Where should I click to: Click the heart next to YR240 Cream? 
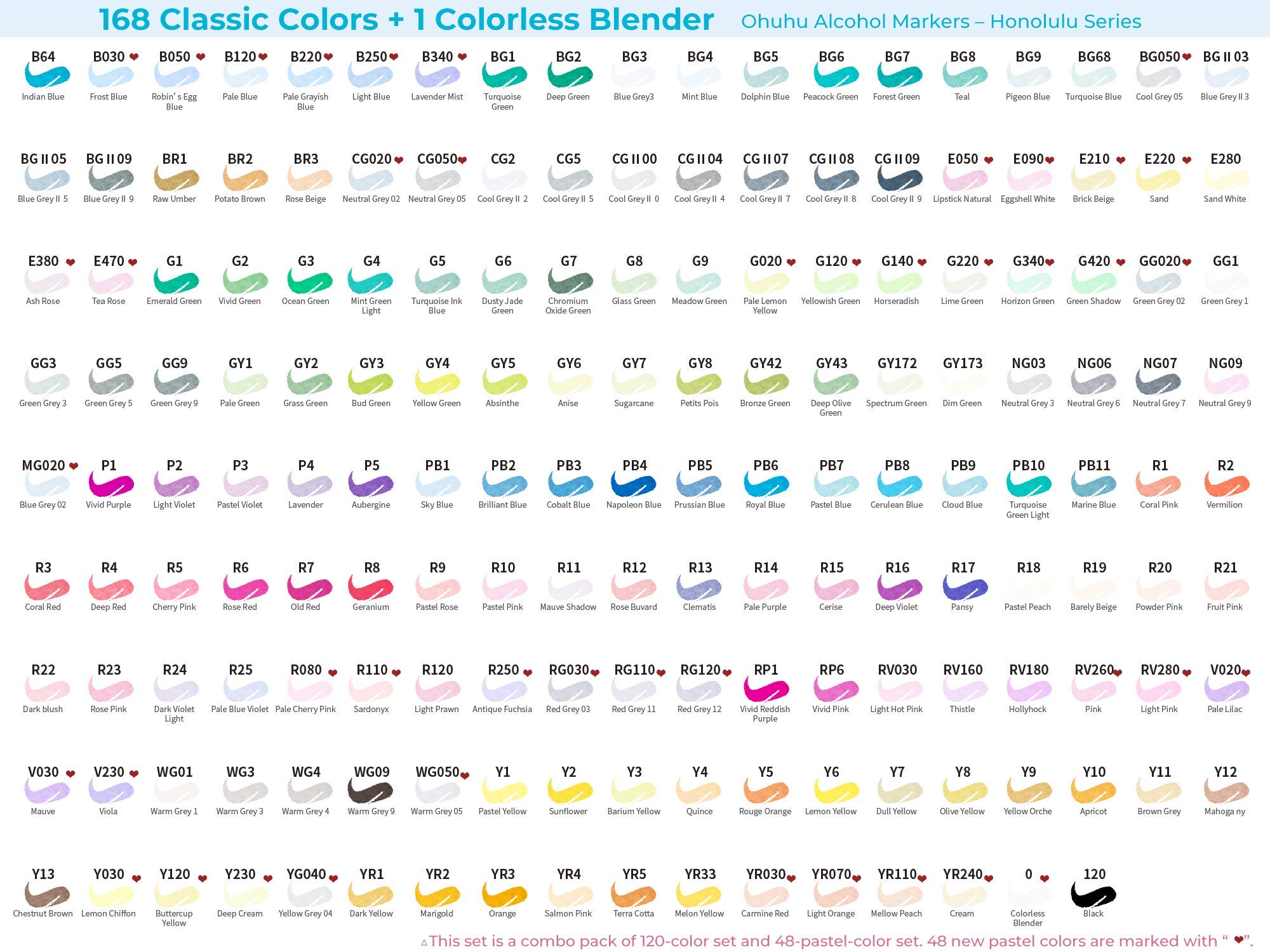pos(988,878)
